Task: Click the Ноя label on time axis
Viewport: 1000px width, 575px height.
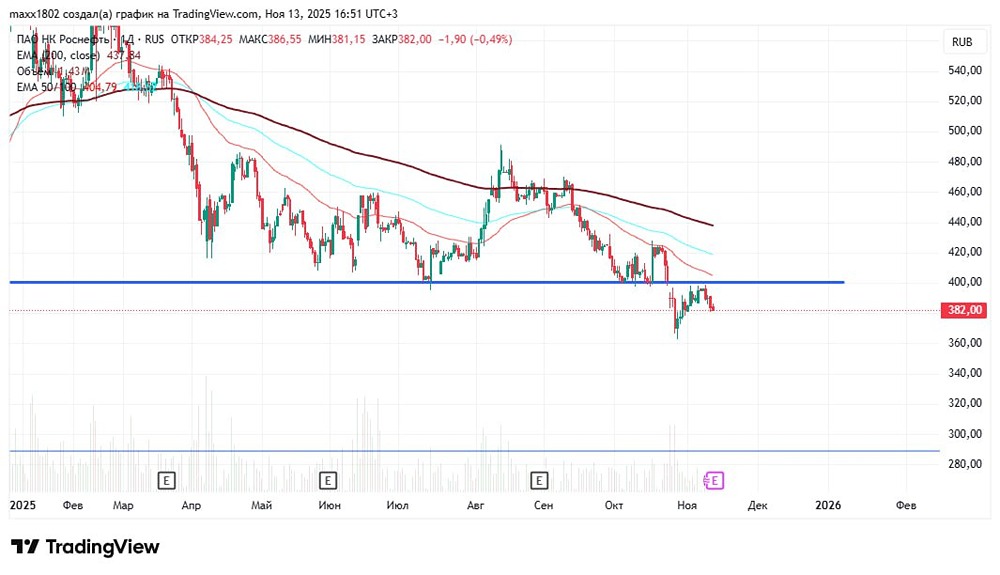Action: (x=687, y=505)
